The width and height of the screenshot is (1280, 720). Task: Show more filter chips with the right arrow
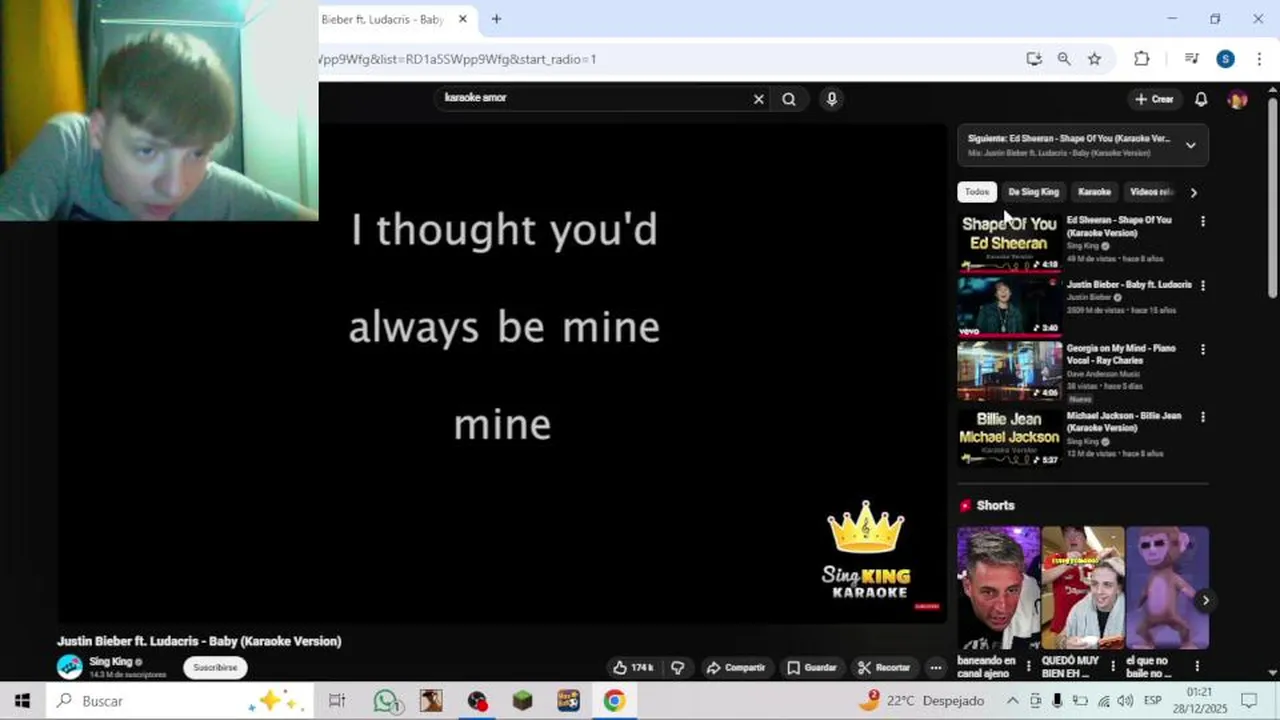coord(1193,192)
